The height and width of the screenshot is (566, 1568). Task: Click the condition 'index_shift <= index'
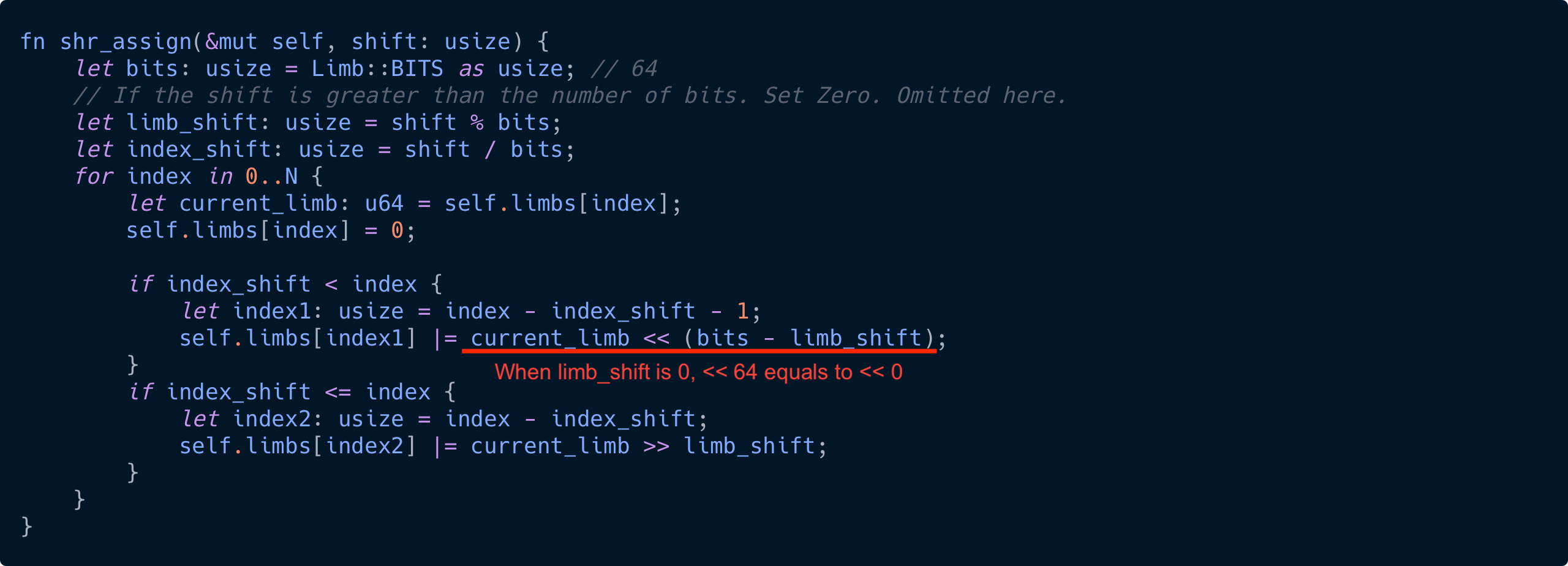click(298, 392)
